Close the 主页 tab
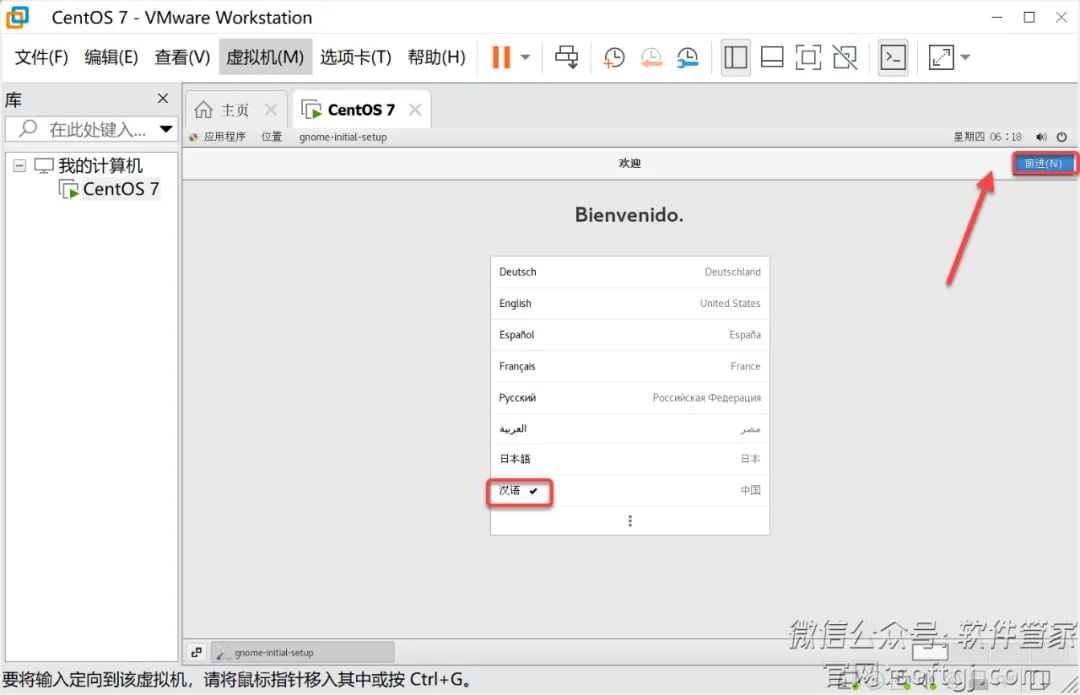Viewport: 1080px width, 695px height. (x=271, y=110)
